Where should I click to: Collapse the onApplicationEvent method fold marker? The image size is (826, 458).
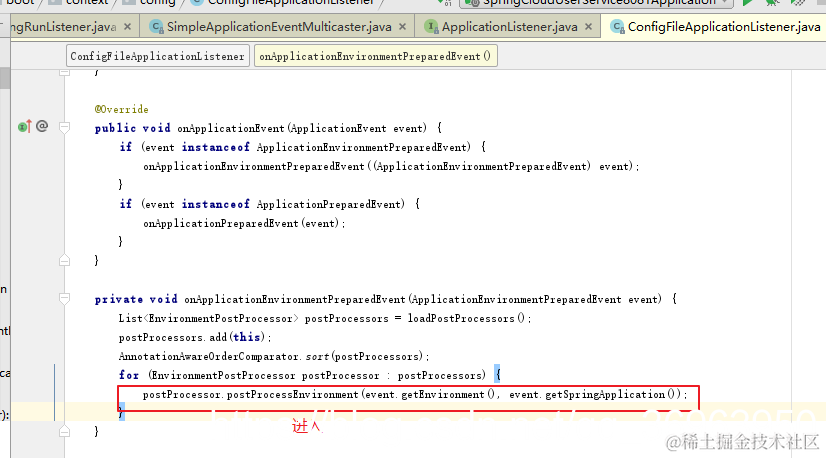pyautogui.click(x=64, y=127)
